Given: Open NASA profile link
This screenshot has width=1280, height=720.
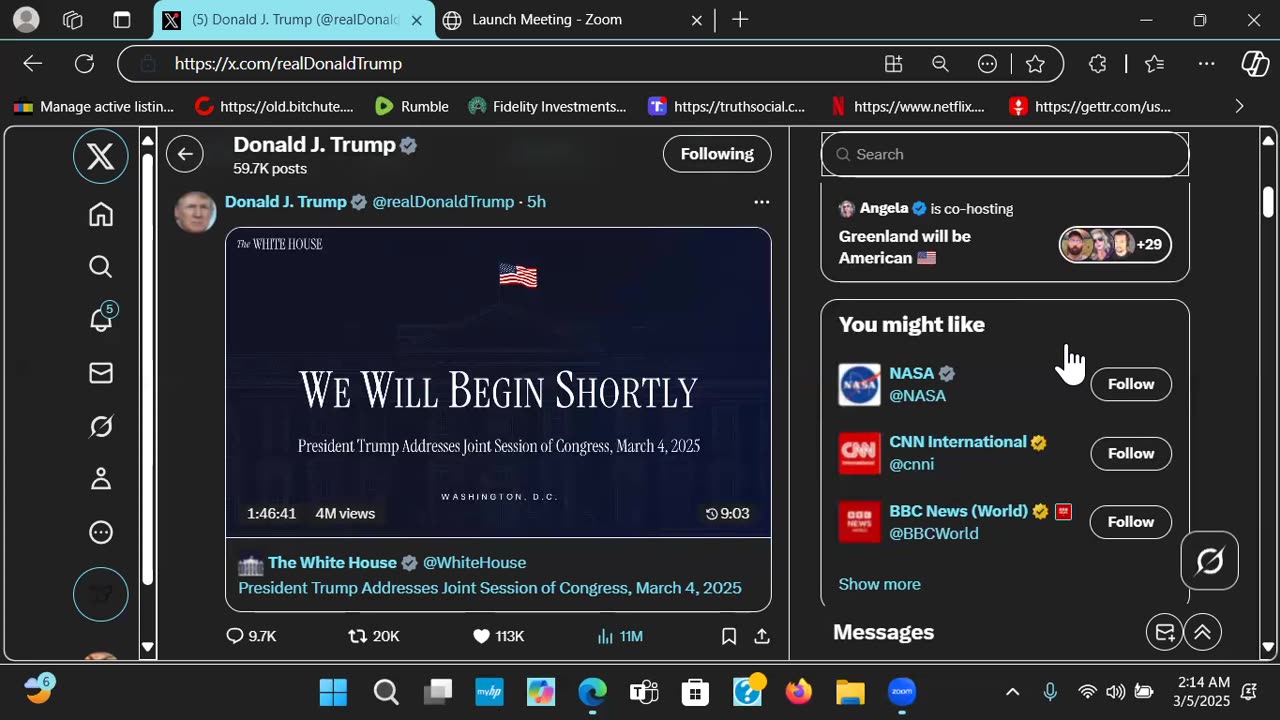Looking at the screenshot, I should [x=911, y=373].
